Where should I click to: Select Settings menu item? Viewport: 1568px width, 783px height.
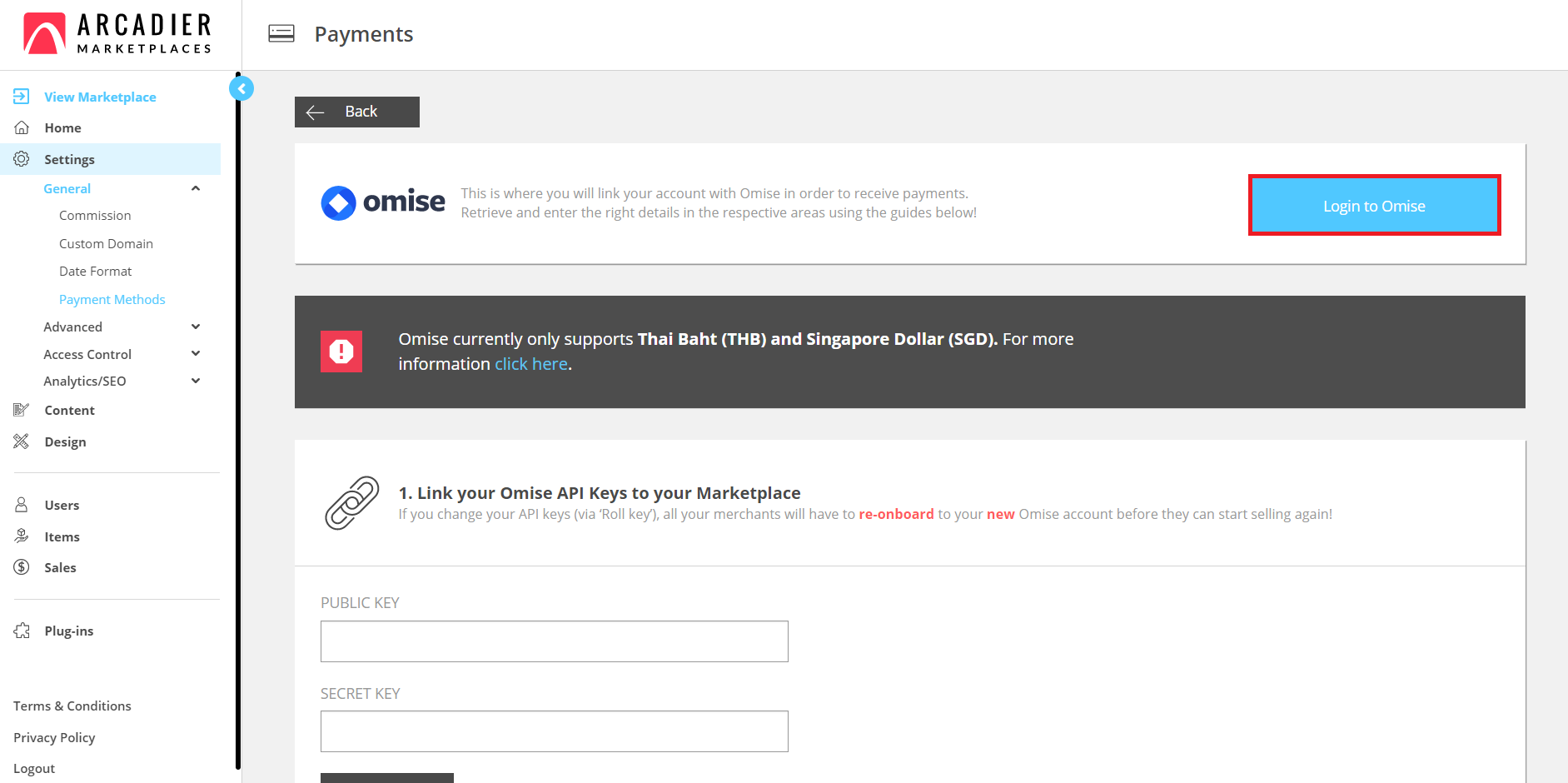click(110, 159)
